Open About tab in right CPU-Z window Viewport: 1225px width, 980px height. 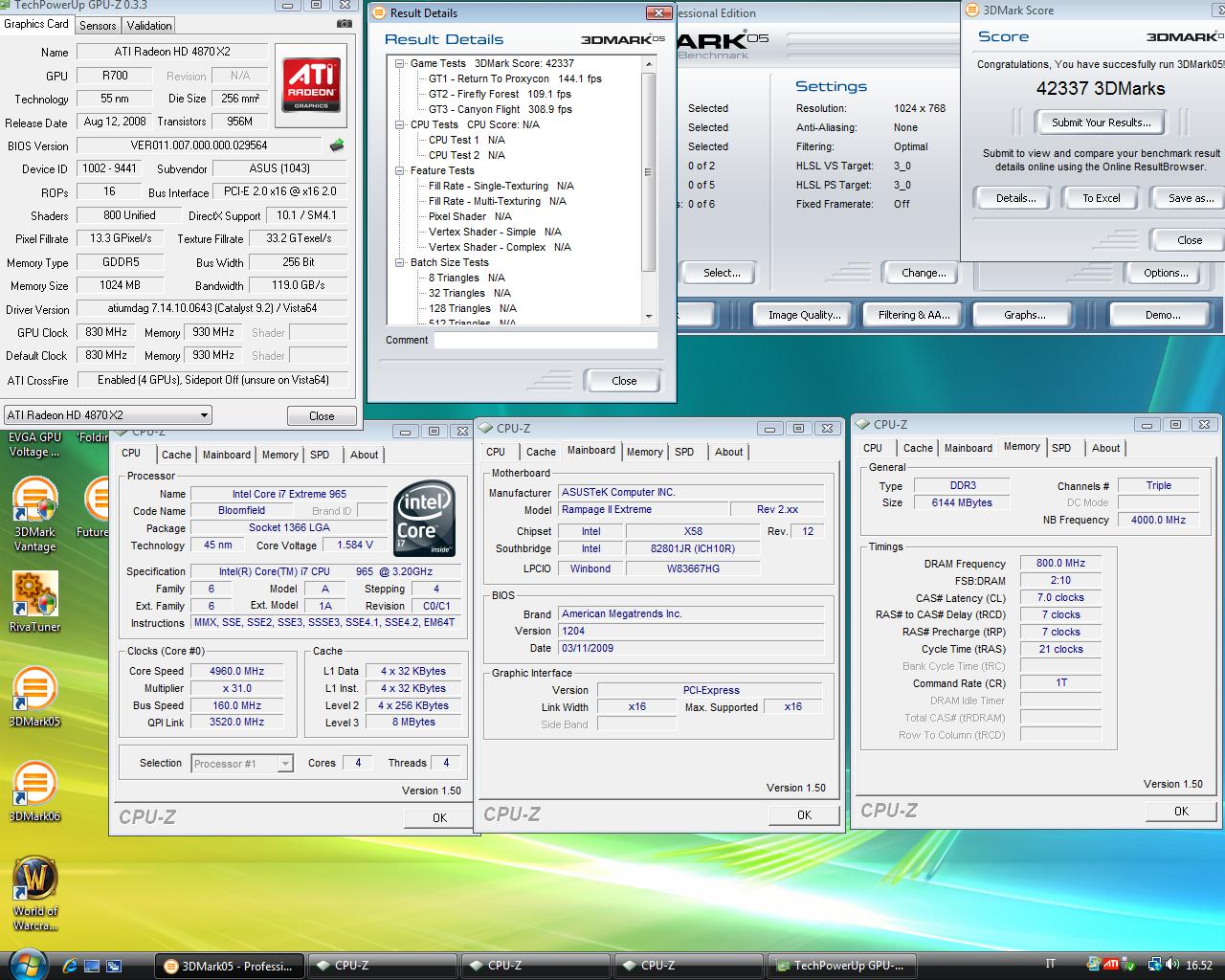point(1105,448)
